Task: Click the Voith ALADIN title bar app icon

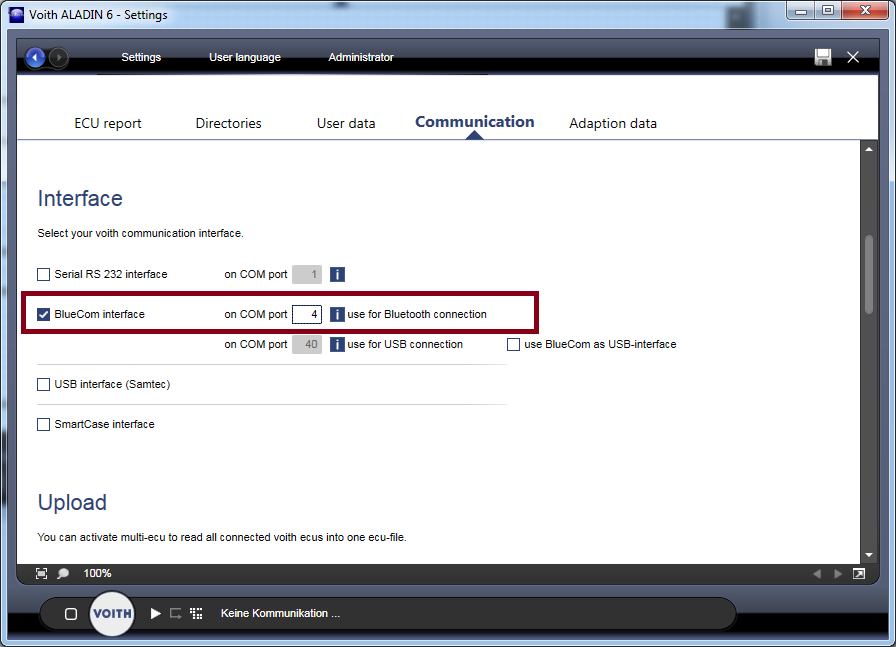Action: point(17,14)
